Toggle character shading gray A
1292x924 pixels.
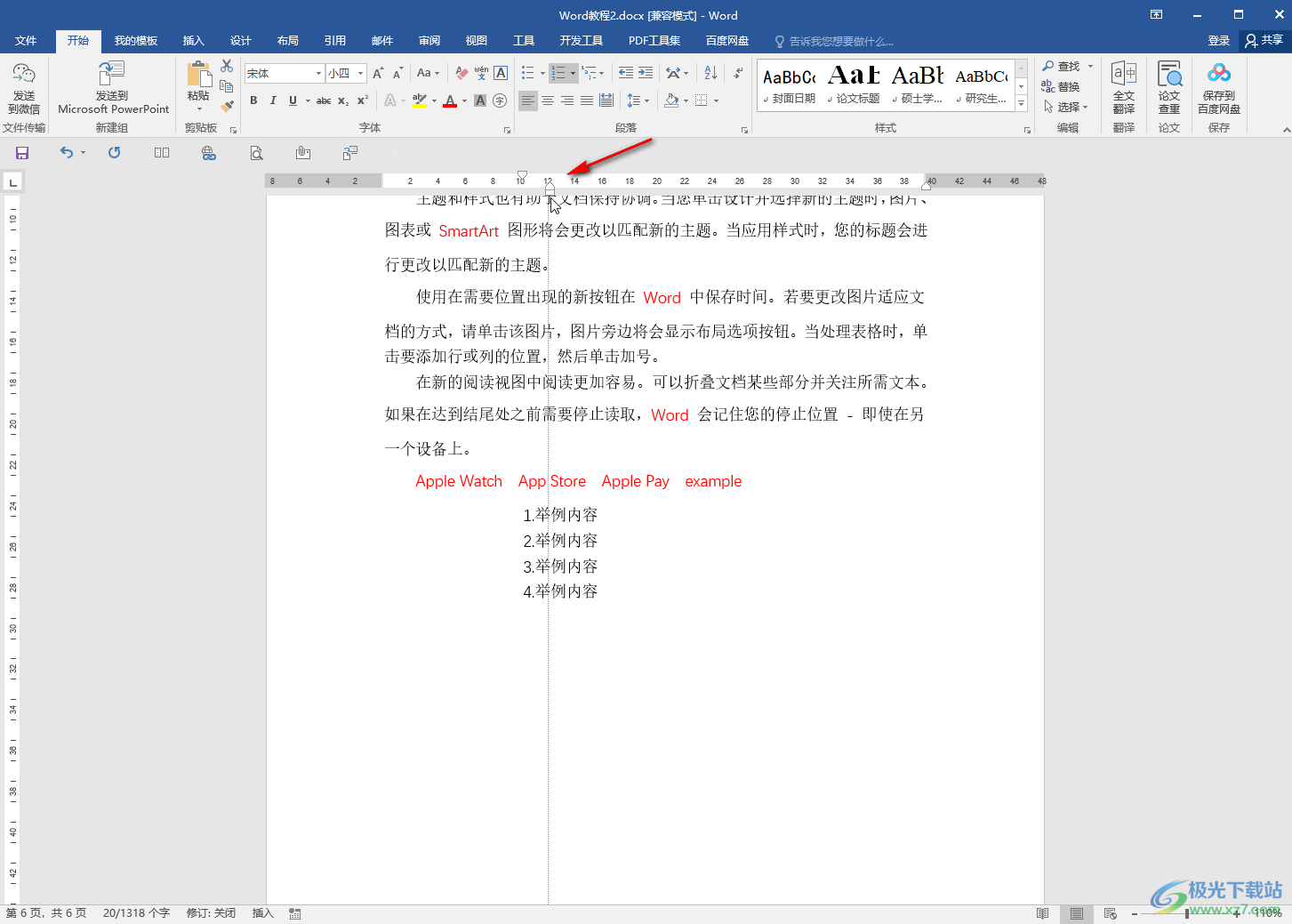point(480,100)
